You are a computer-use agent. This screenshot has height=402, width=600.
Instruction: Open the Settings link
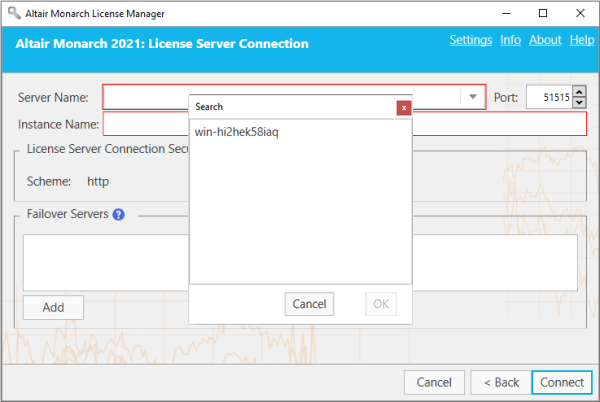(x=470, y=40)
